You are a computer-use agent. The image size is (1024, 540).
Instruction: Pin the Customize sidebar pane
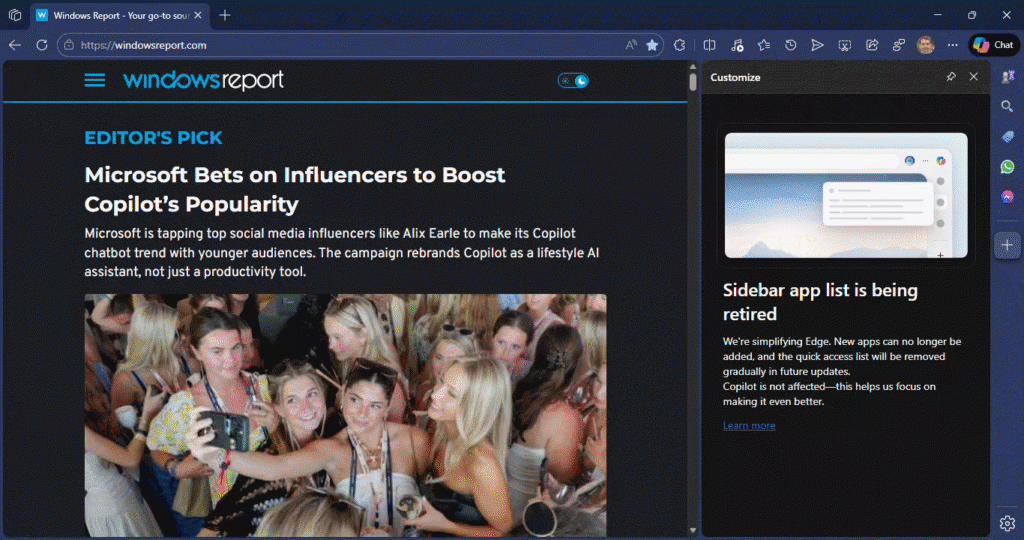pyautogui.click(x=950, y=77)
